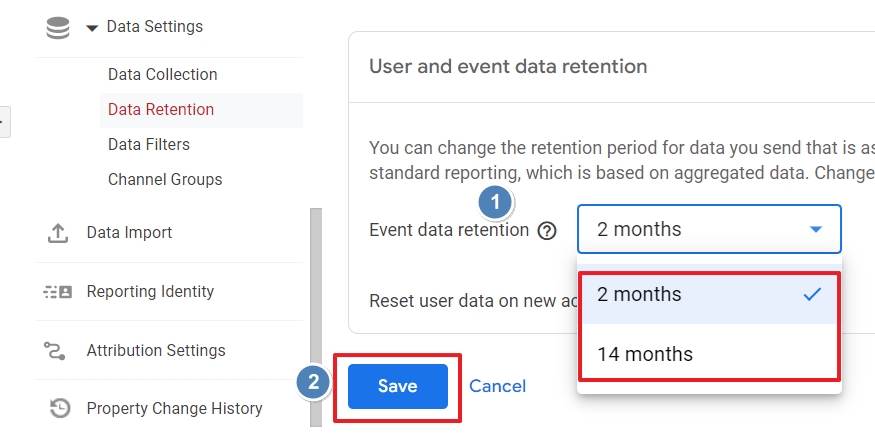Collapse the Data Settings section arrow
The image size is (875, 434).
(92, 28)
